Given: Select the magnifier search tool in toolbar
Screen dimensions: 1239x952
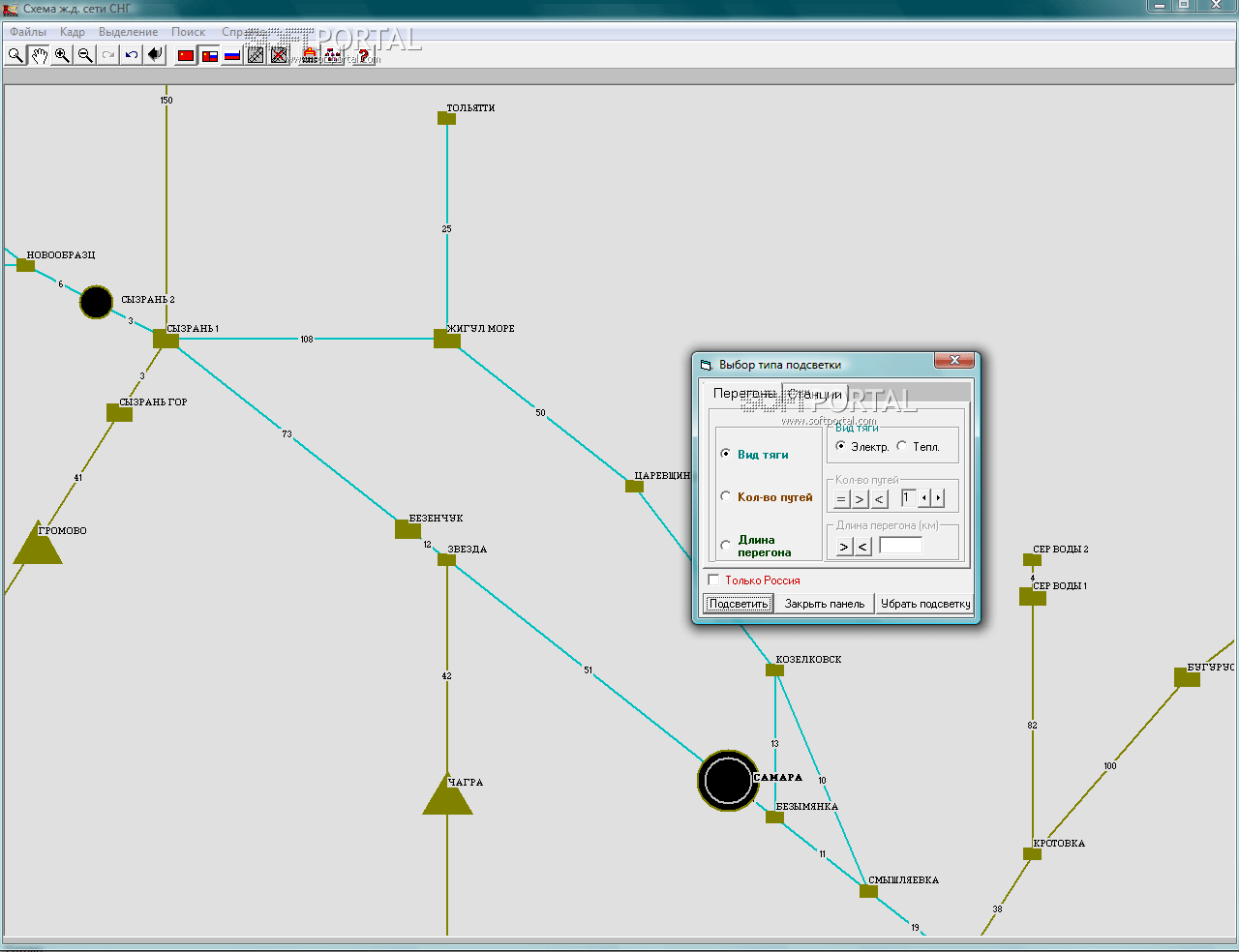Looking at the screenshot, I should 15,55.
